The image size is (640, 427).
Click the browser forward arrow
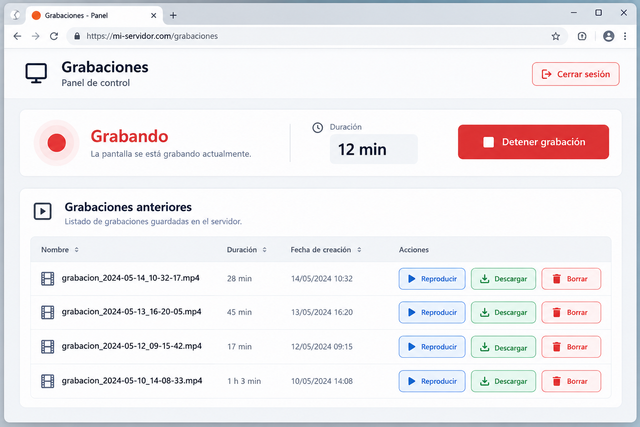coord(36,36)
